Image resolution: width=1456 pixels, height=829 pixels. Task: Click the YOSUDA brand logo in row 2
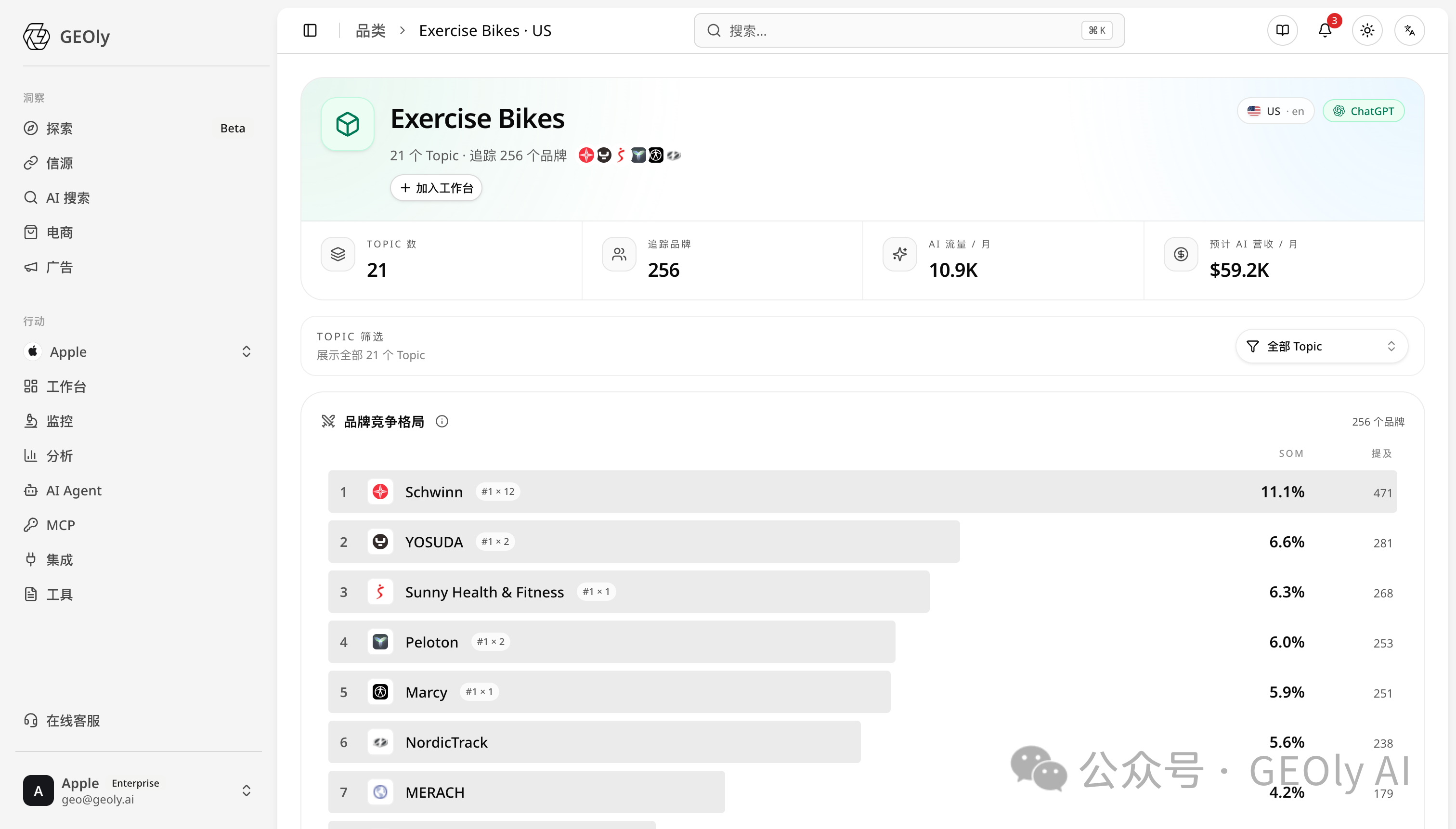point(380,542)
